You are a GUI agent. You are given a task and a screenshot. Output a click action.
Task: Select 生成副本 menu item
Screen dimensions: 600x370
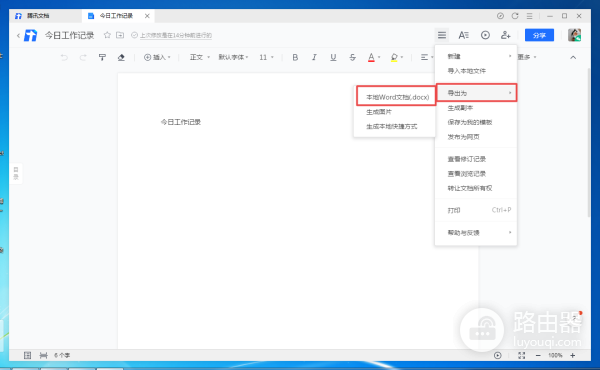pos(476,108)
